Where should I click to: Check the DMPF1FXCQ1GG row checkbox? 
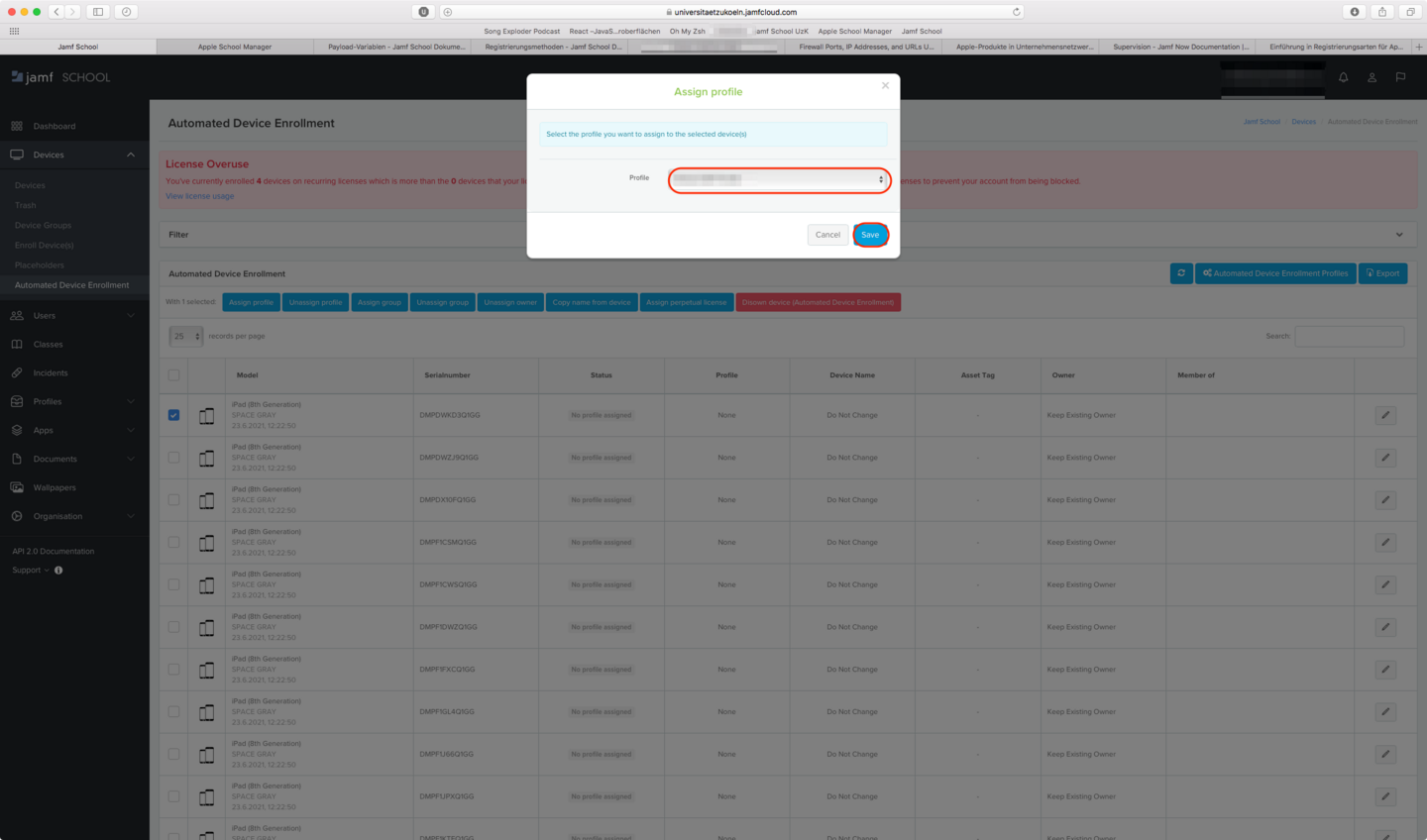pyautogui.click(x=173, y=670)
